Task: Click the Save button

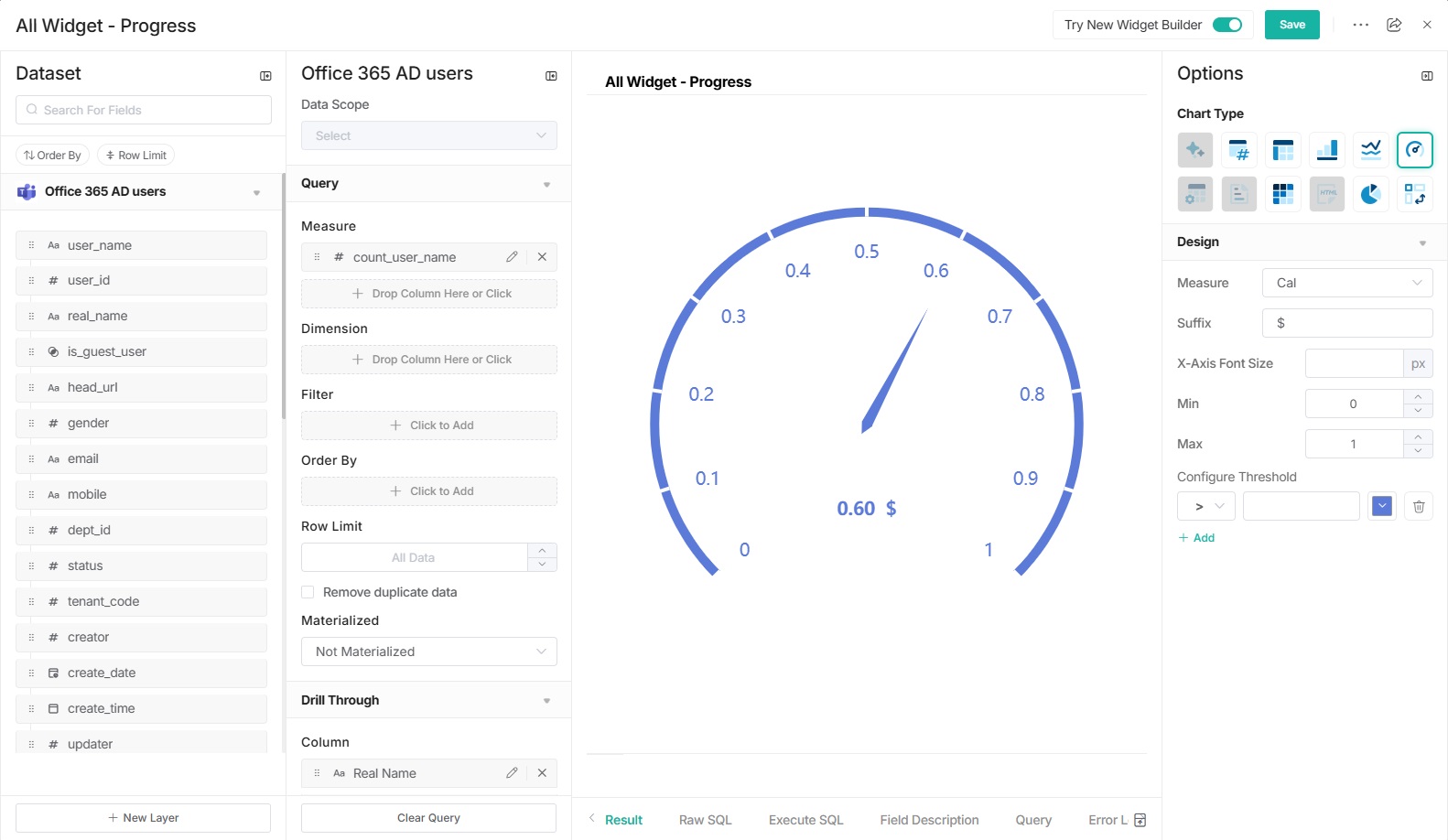Action: 1291,25
